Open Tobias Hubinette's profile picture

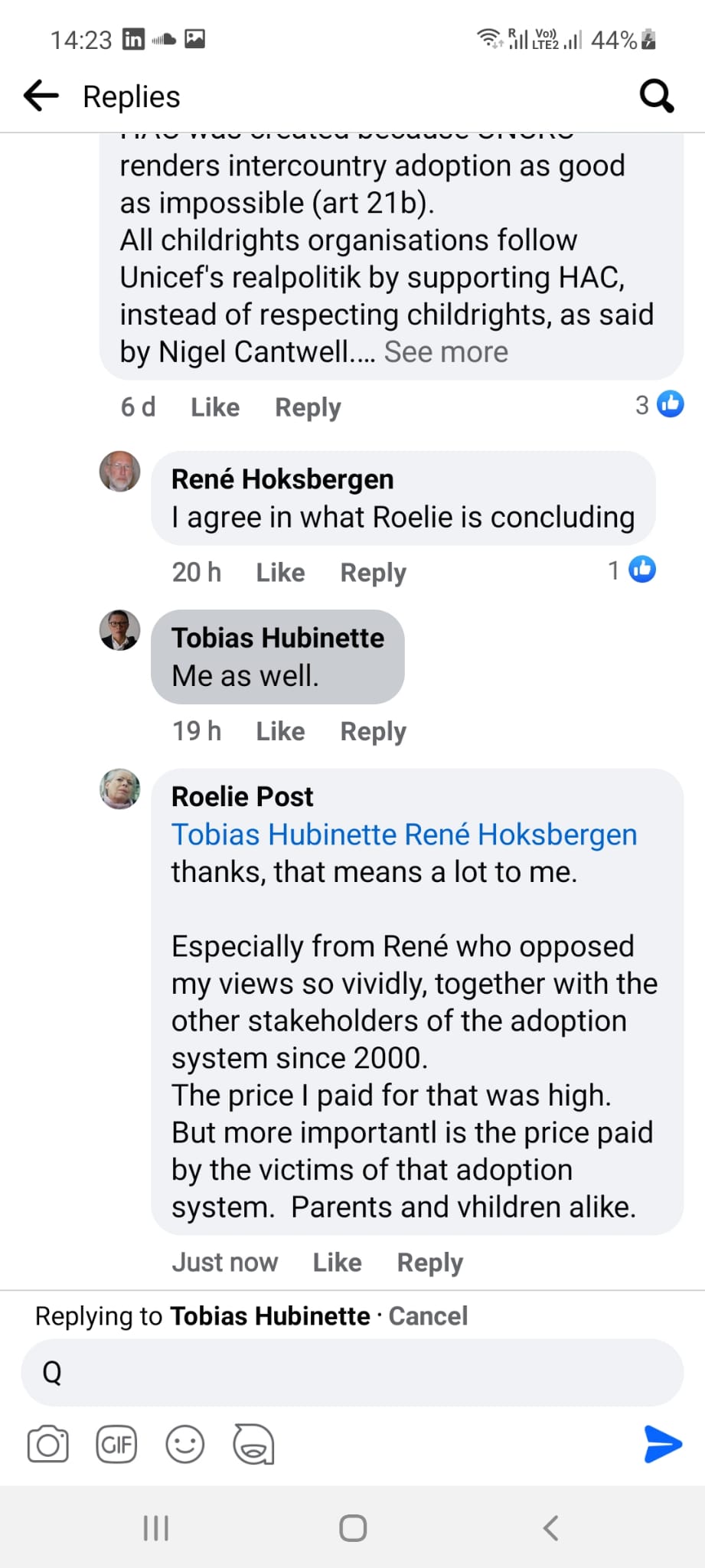click(120, 630)
